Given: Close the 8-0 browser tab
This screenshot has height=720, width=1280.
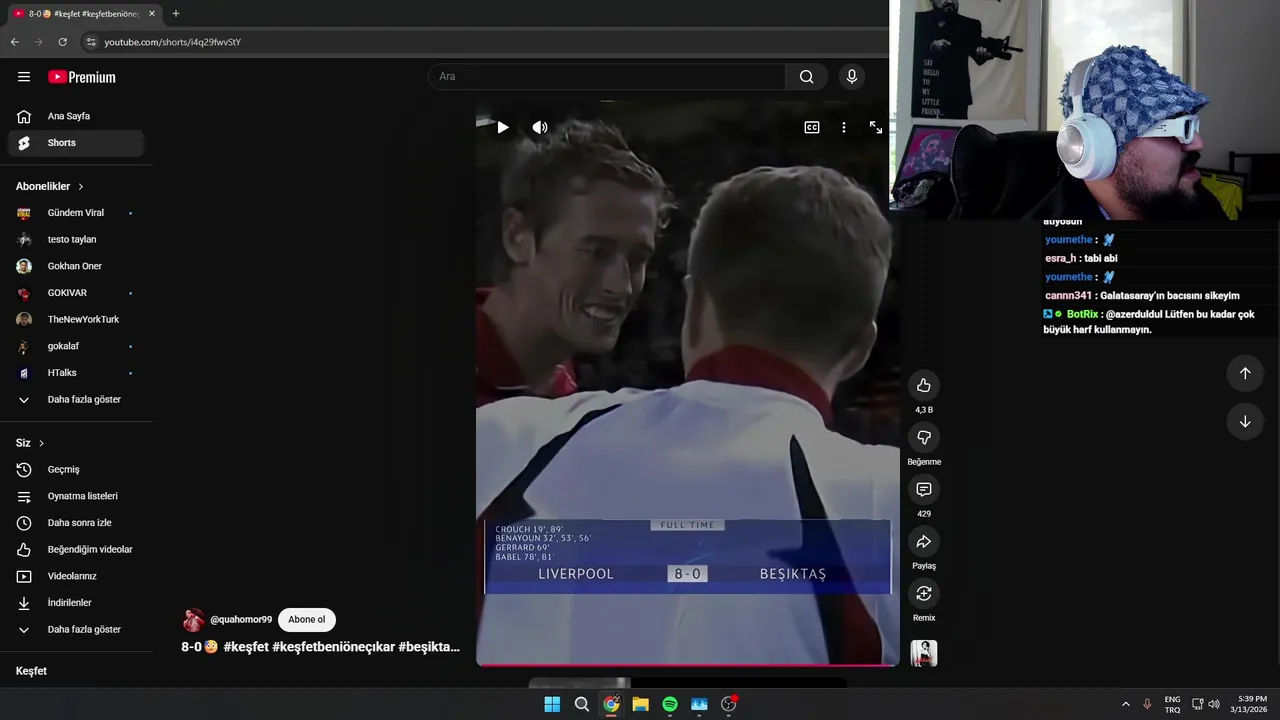Looking at the screenshot, I should (x=152, y=14).
